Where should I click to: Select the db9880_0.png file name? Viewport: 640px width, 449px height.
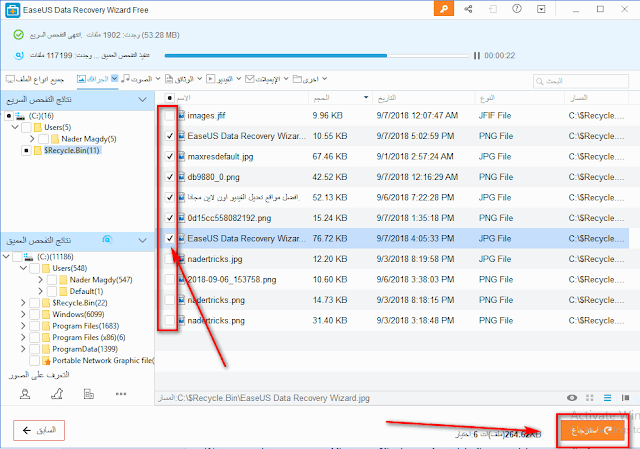[213, 177]
